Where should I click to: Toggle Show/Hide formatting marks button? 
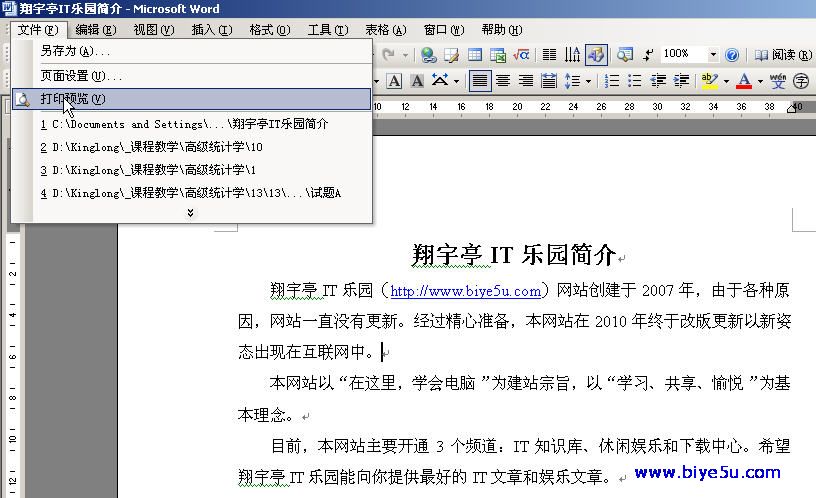click(648, 55)
